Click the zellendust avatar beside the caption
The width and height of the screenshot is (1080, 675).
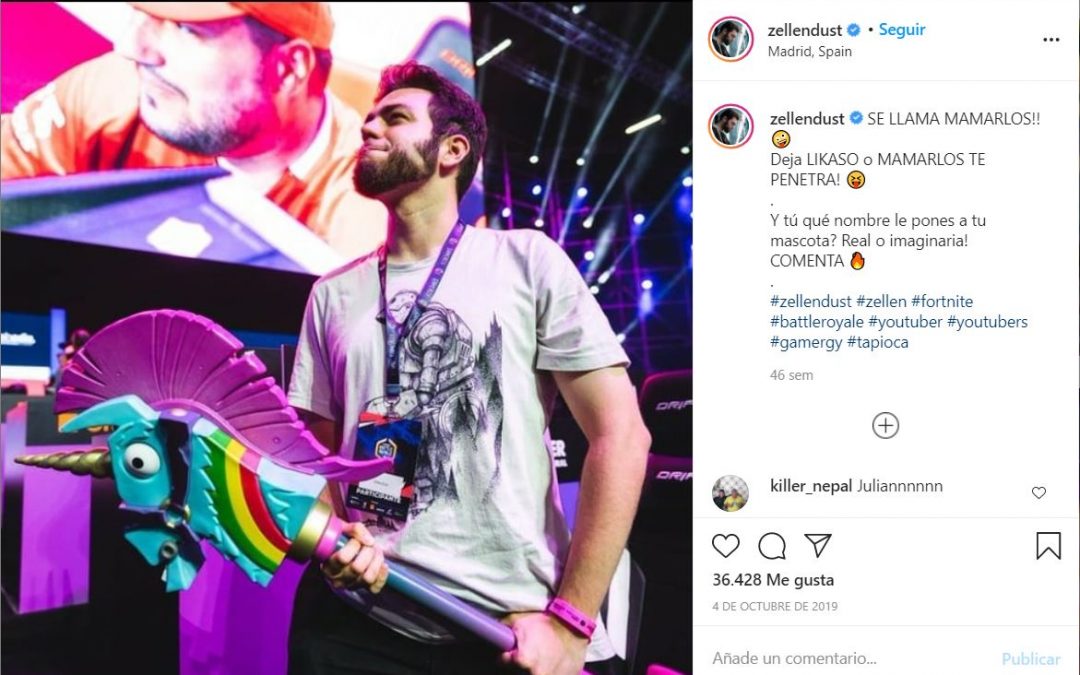[730, 126]
